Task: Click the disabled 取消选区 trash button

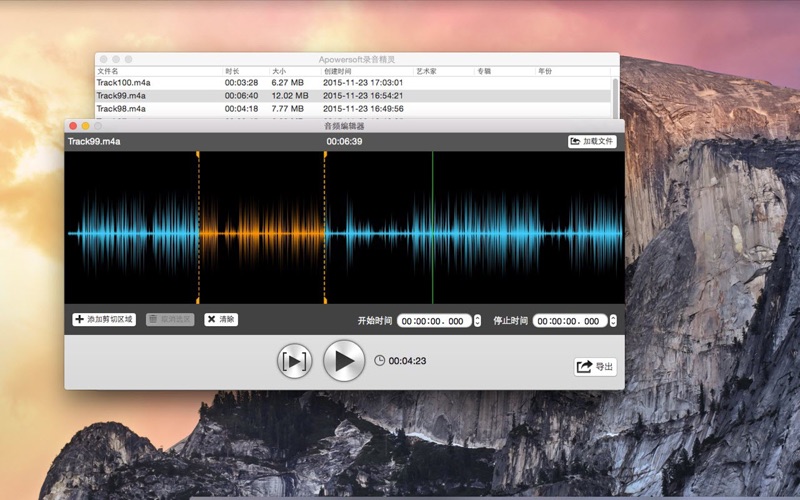Action: click(170, 320)
